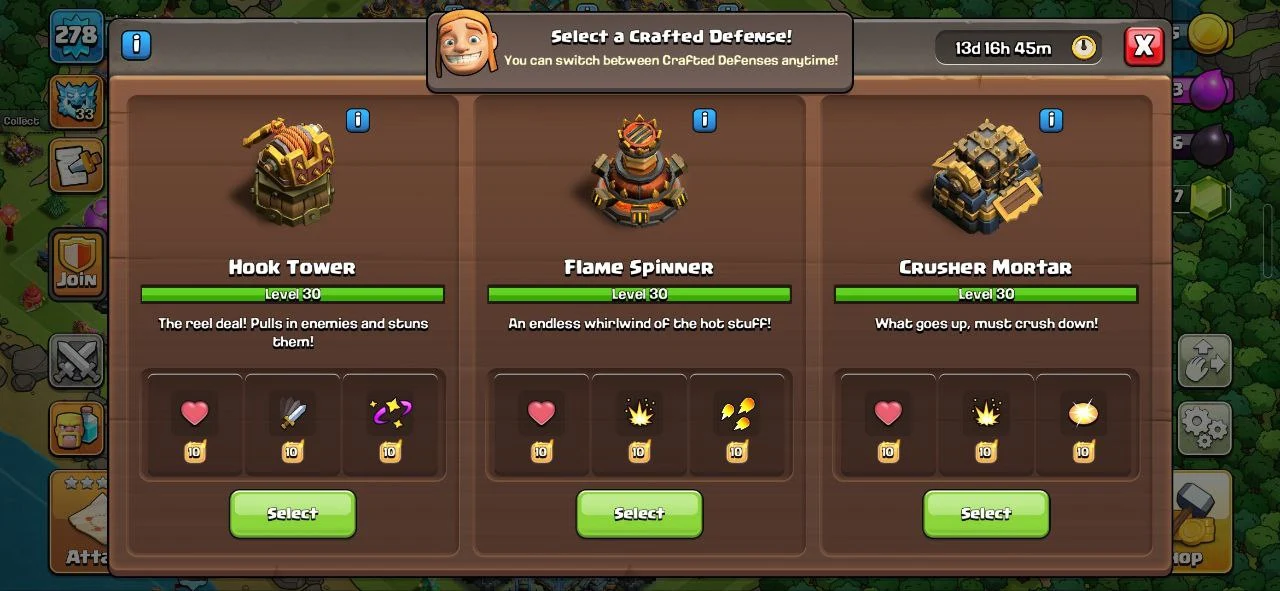
Task: Click the Flame Spinner building image
Action: coord(639,172)
